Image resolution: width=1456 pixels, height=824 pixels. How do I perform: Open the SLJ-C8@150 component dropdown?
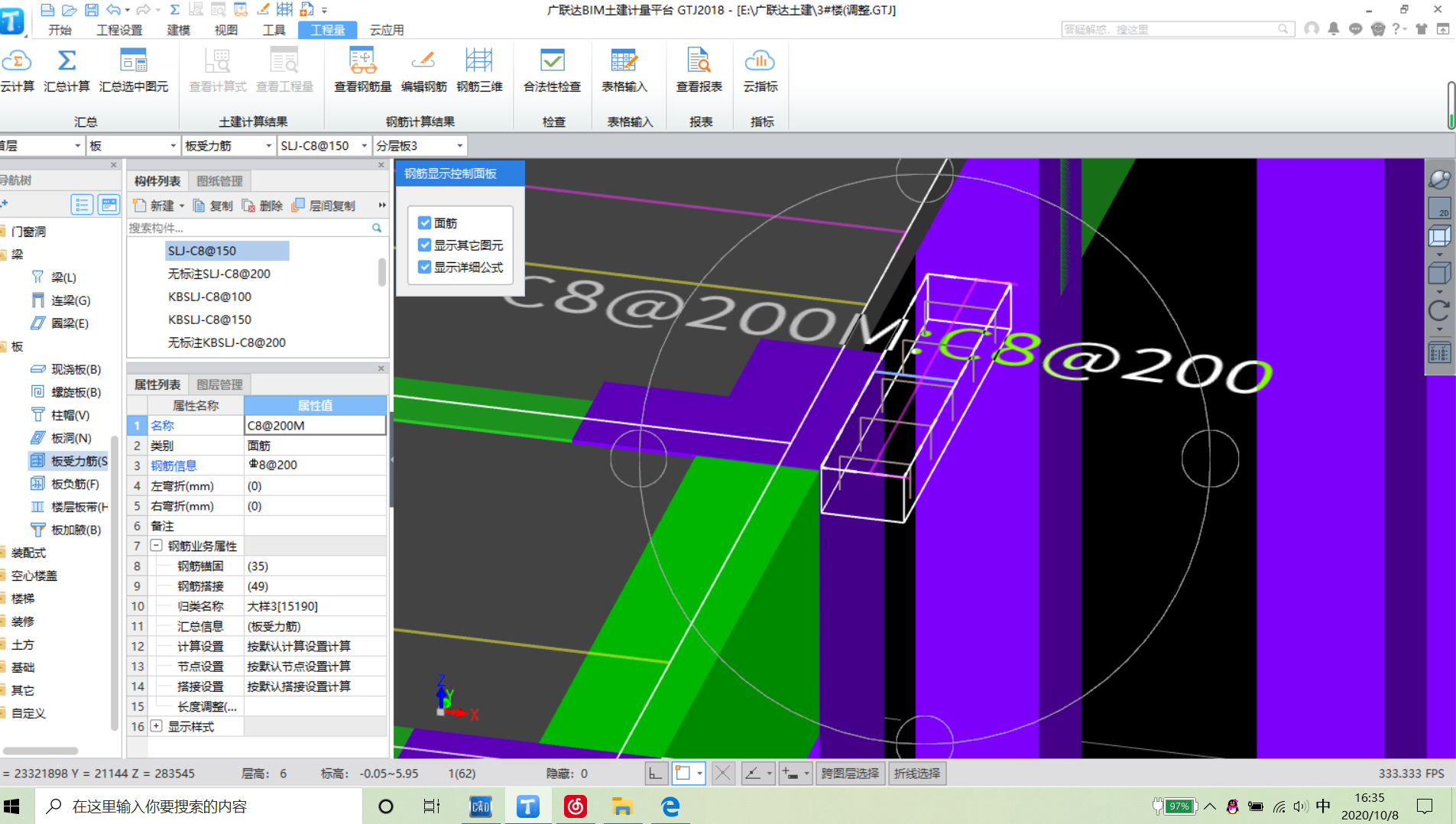[x=364, y=146]
